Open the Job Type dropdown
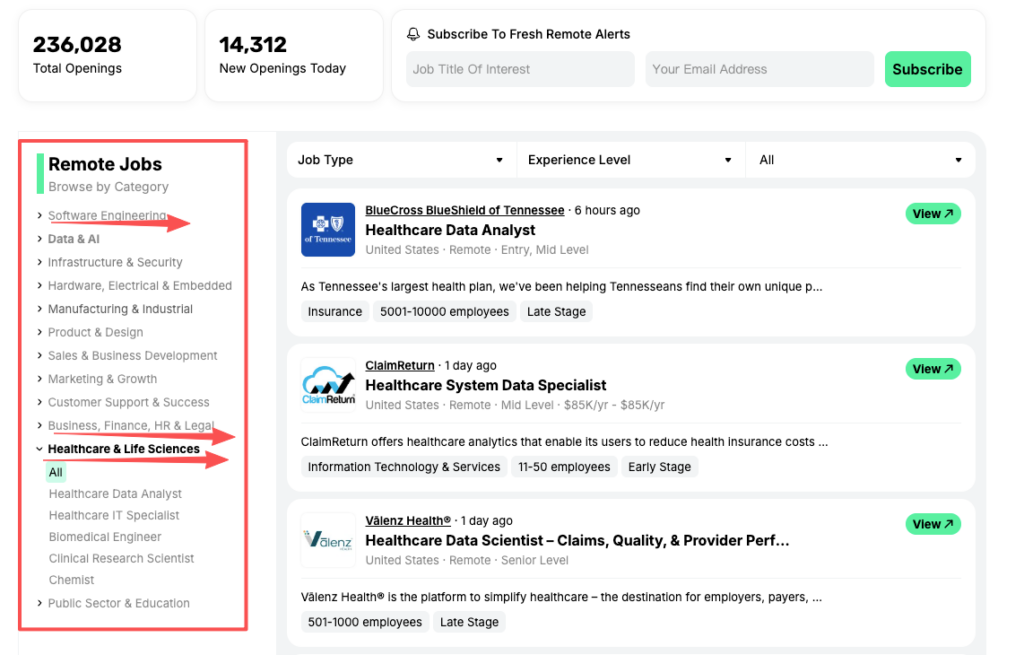 [400, 159]
